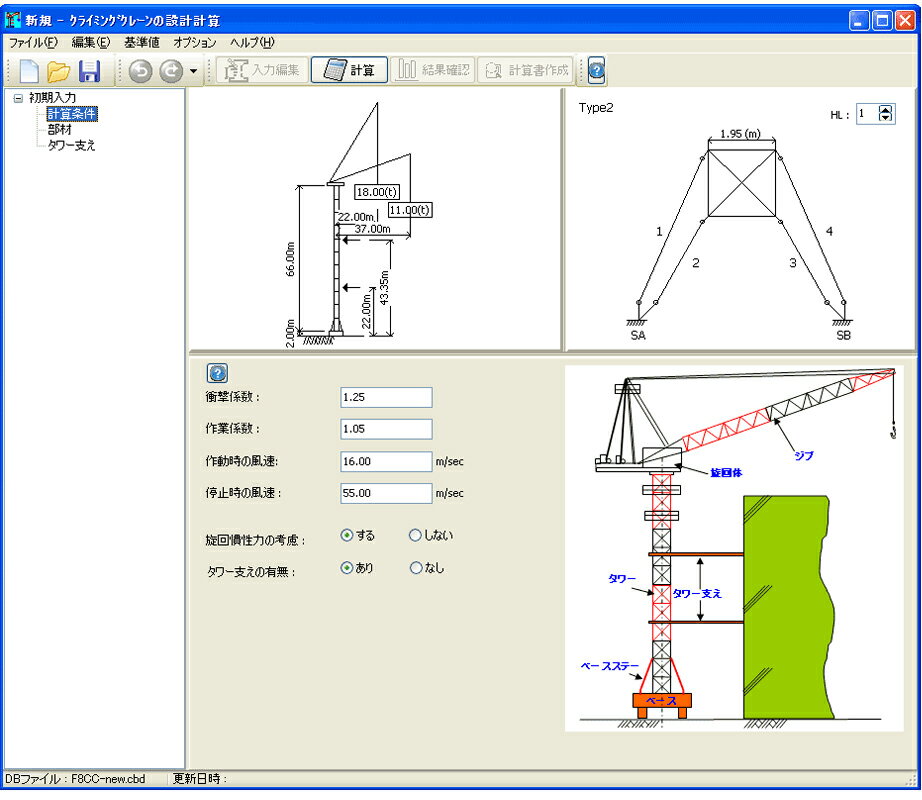Click the 66.00m height dimension
This screenshot has width=922, height=800.
[x=290, y=259]
